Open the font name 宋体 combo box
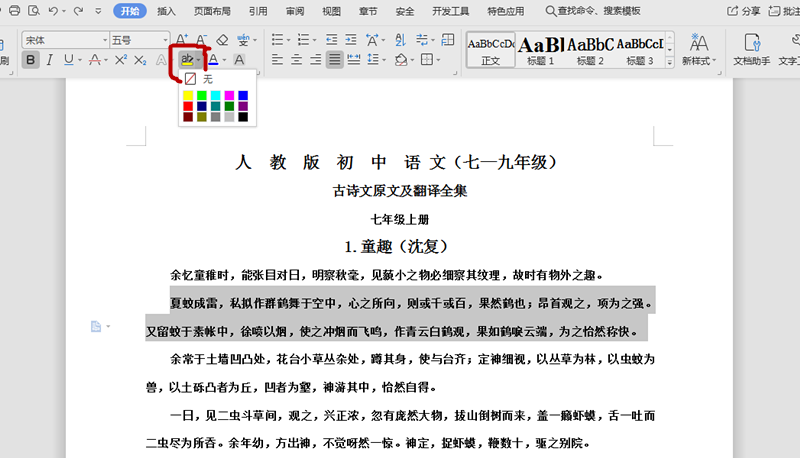The image size is (800, 458). pyautogui.click(x=65, y=40)
